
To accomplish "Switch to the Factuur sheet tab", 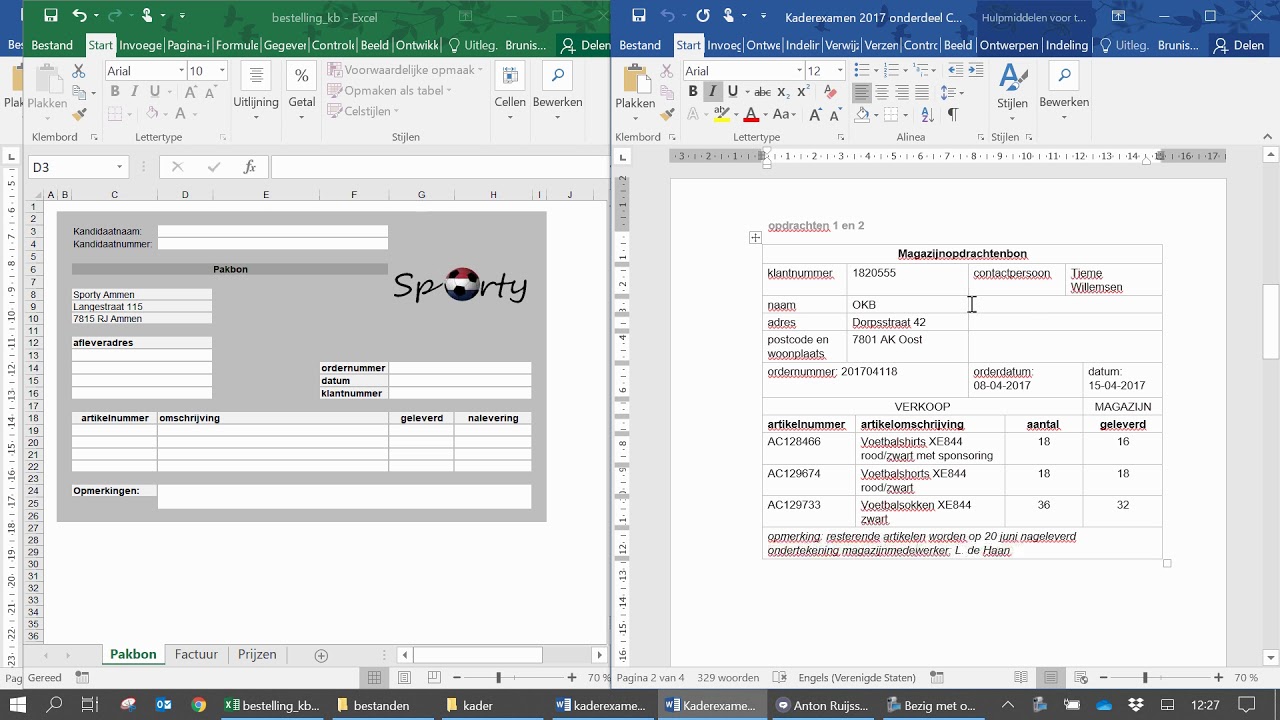I will coord(196,655).
